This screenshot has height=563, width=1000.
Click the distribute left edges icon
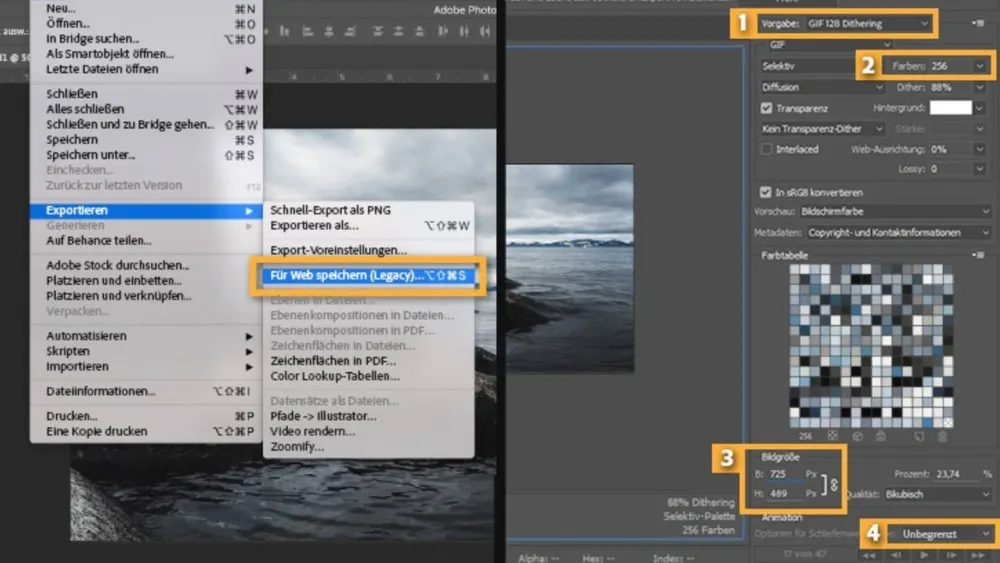[x=443, y=31]
